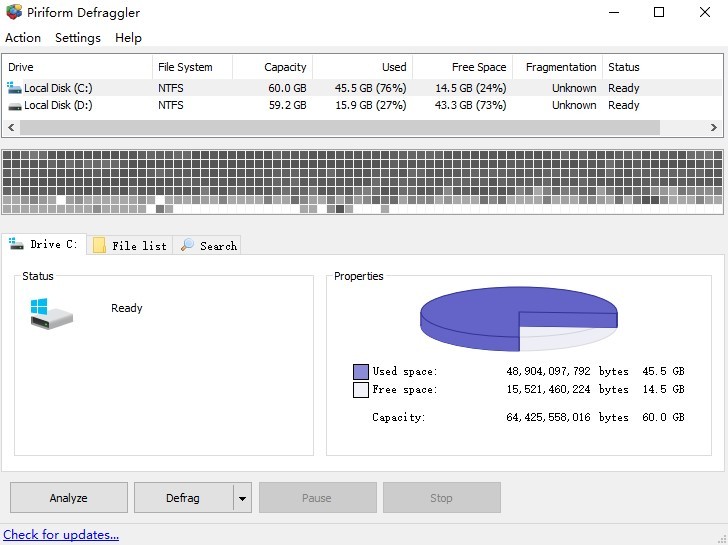Click the Local Disk (C:) drive icon

[x=14, y=88]
